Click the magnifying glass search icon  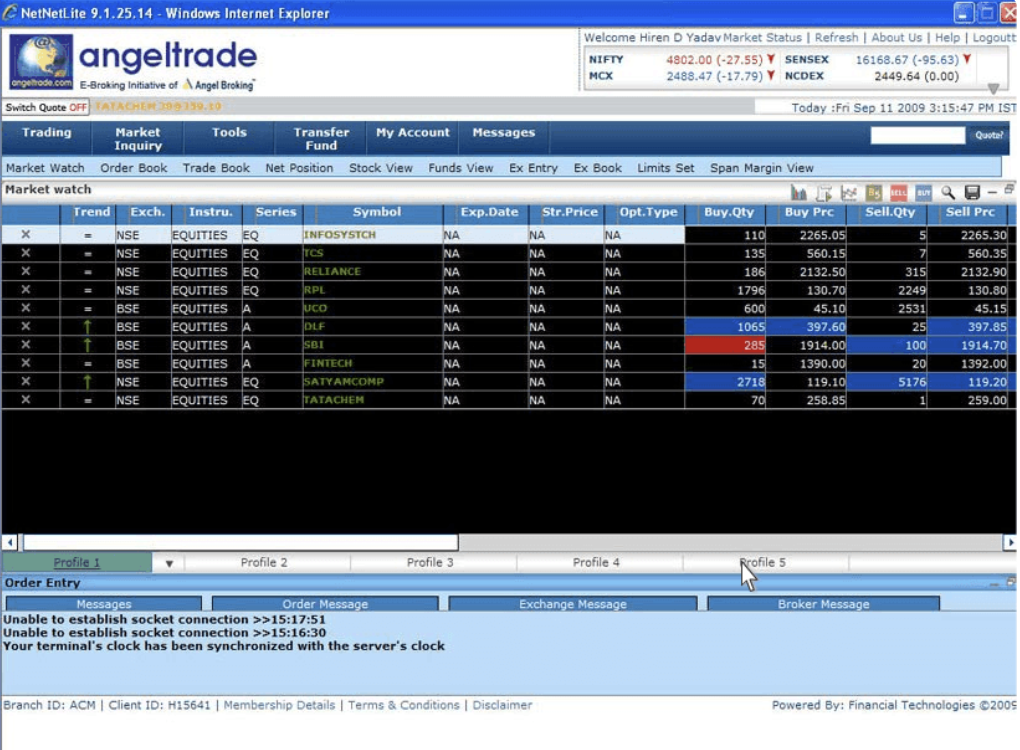pyautogui.click(x=947, y=192)
